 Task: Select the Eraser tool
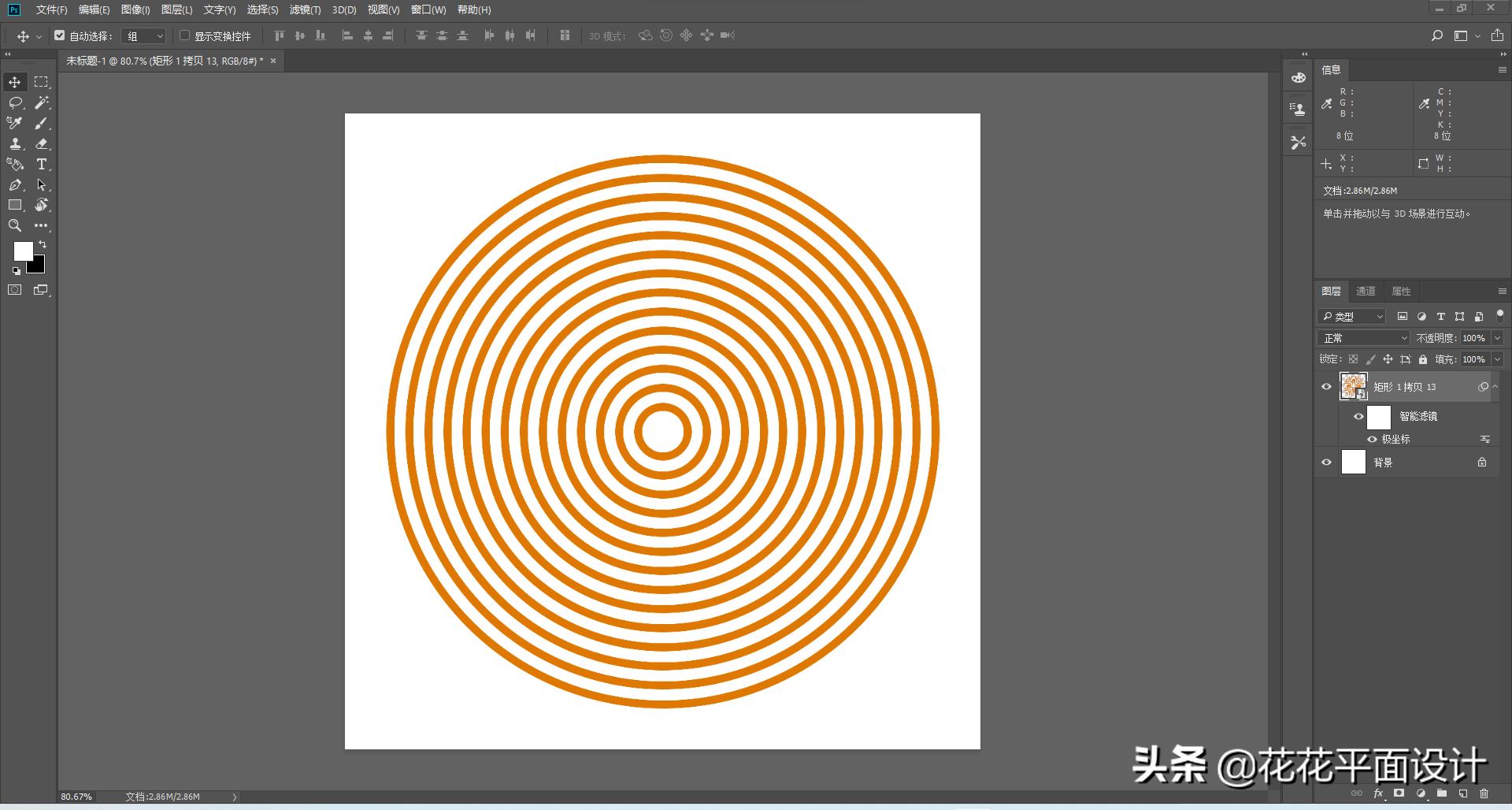(x=42, y=143)
